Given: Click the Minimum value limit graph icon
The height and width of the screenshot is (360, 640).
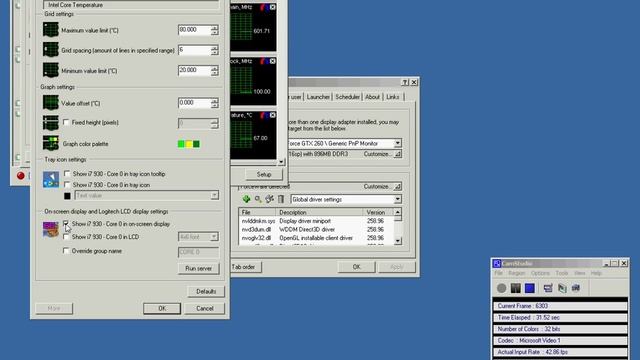Looking at the screenshot, I should pos(51,70).
